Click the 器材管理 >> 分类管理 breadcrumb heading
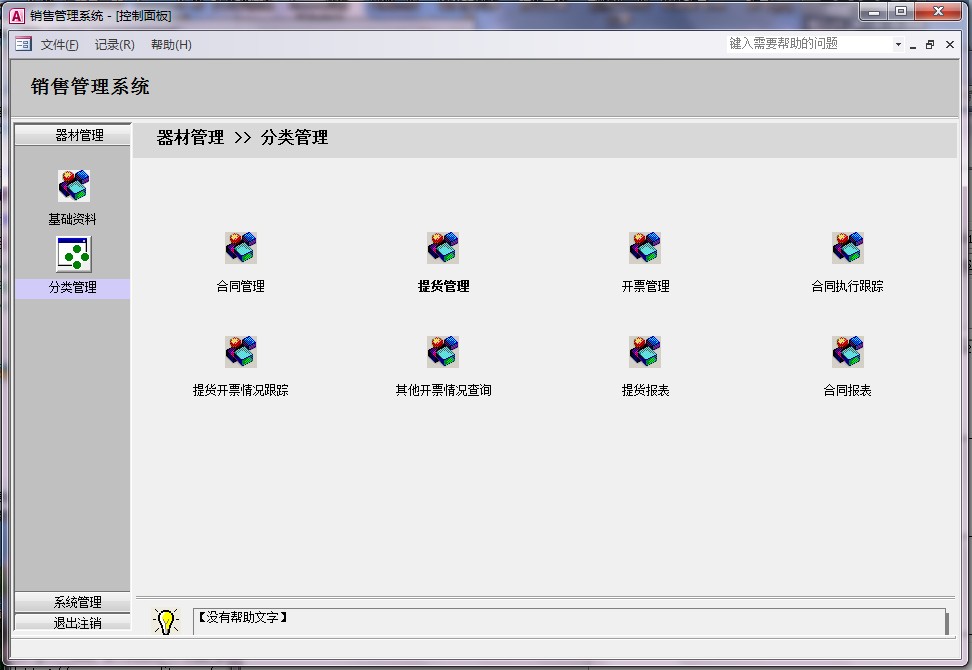This screenshot has width=972, height=670. click(x=242, y=138)
